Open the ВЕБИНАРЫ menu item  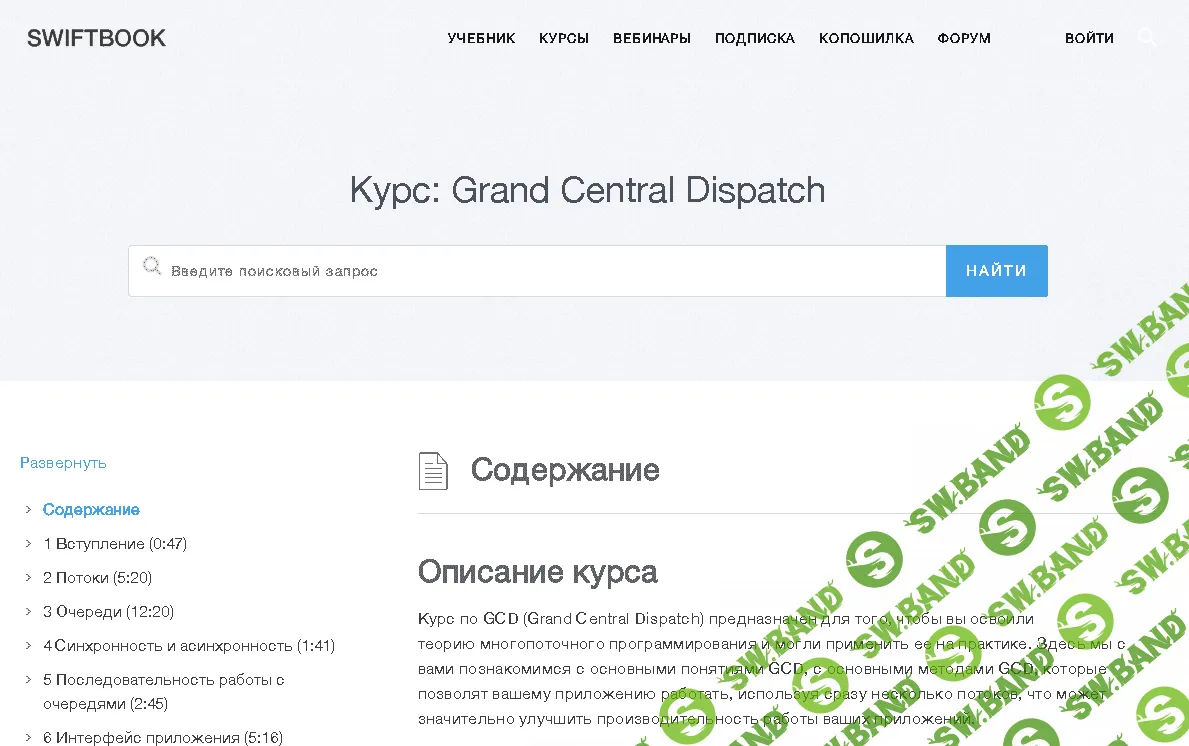651,37
